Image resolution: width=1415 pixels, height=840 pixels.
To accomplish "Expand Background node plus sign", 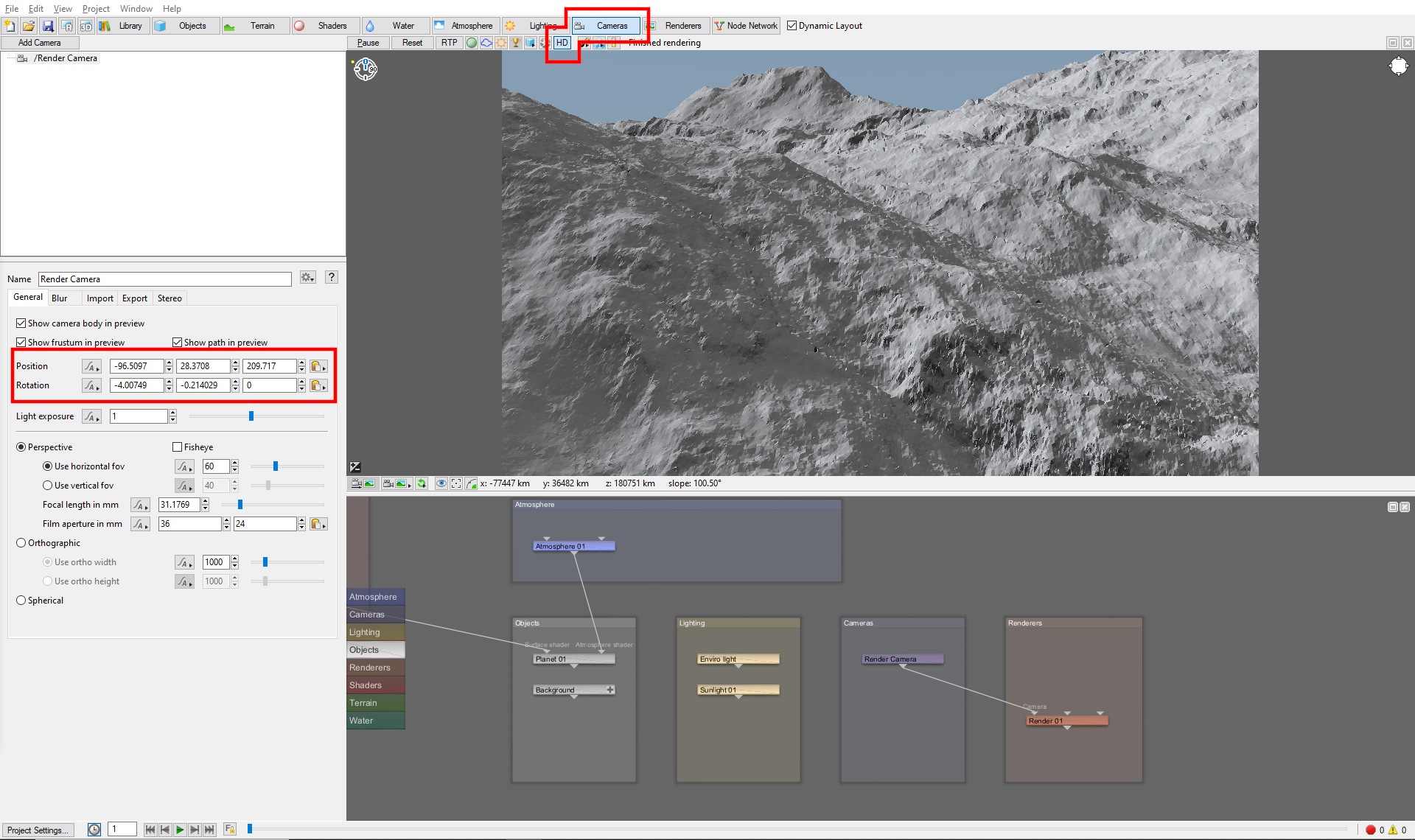I will (x=610, y=690).
